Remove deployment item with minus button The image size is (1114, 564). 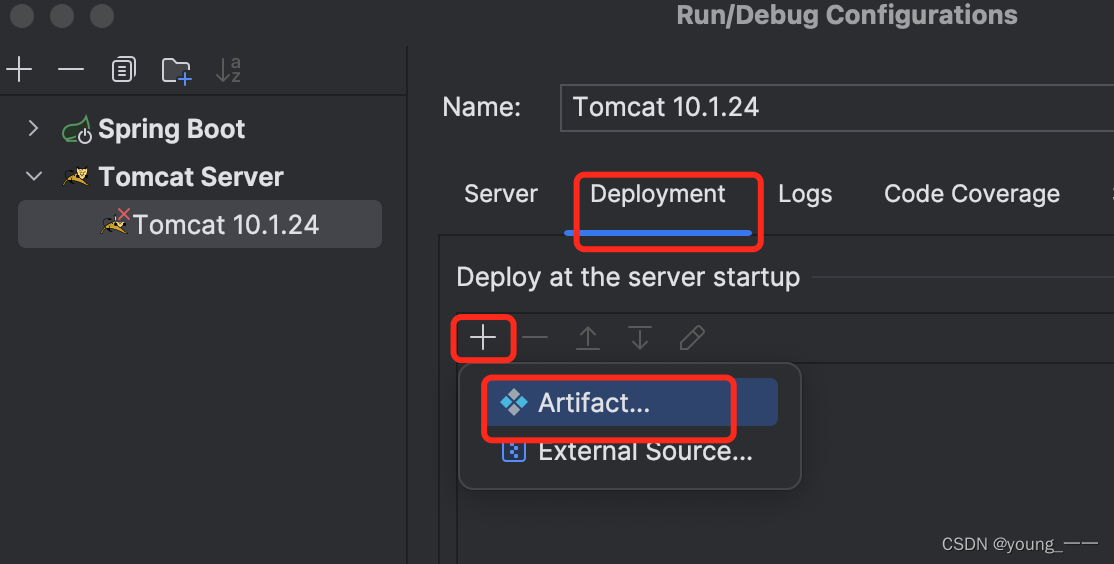click(x=535, y=337)
